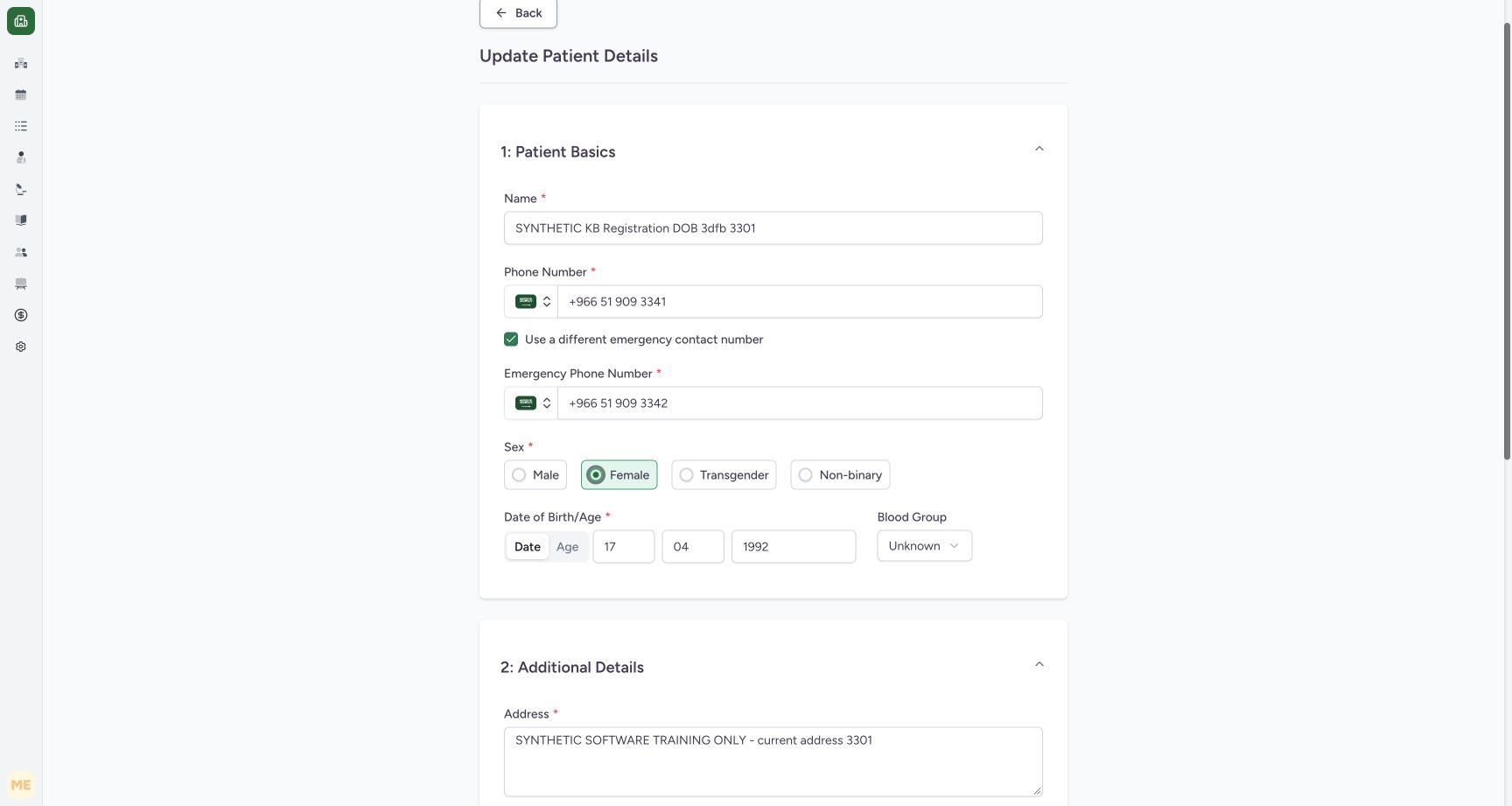Open the settings gear icon in sidebar
1512x806 pixels.
coord(21,347)
